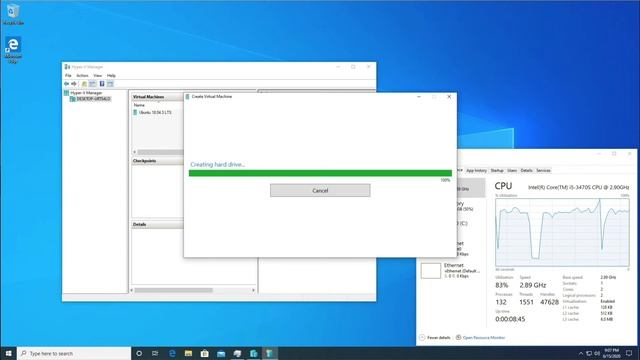The image size is (640, 360).
Task: Open Help menu in Hyper-V Manager
Action: [111, 76]
